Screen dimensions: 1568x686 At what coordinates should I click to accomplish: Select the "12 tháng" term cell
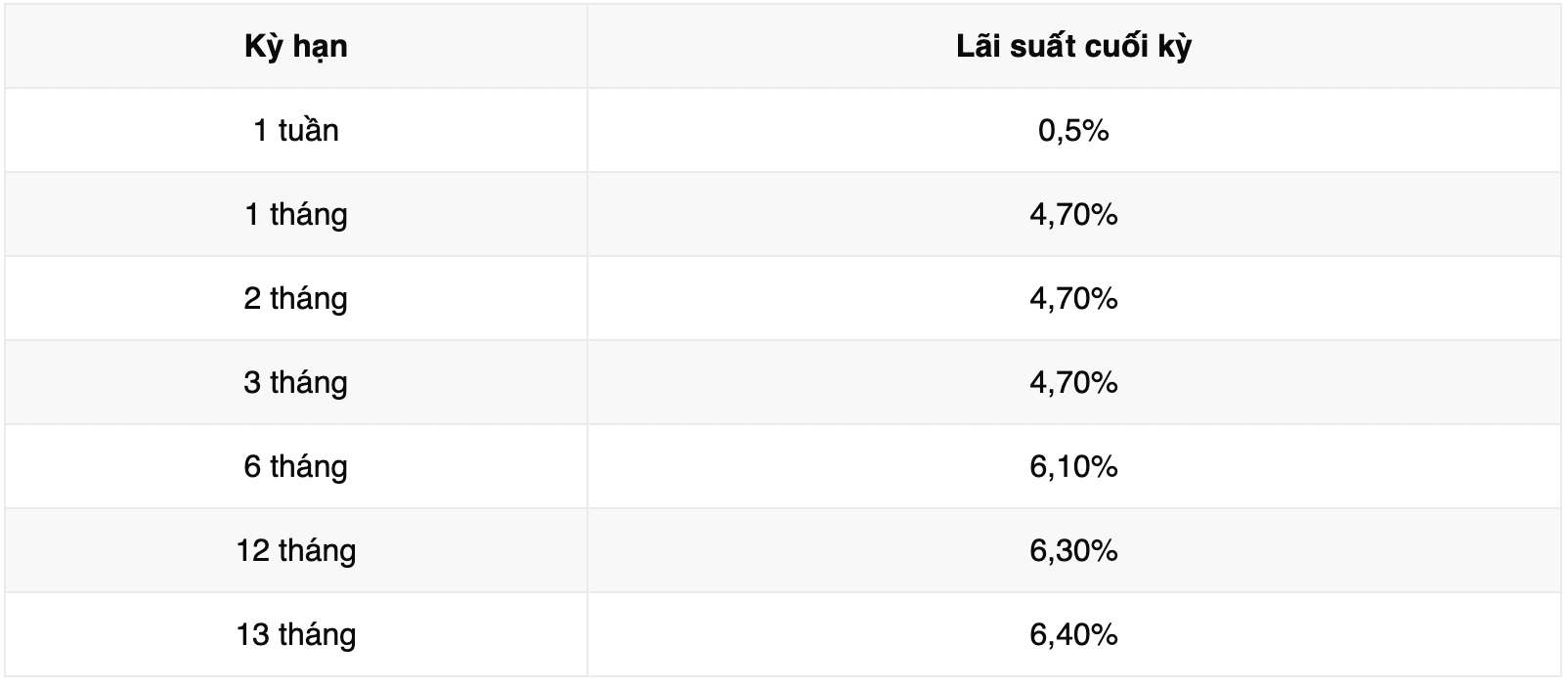(295, 551)
